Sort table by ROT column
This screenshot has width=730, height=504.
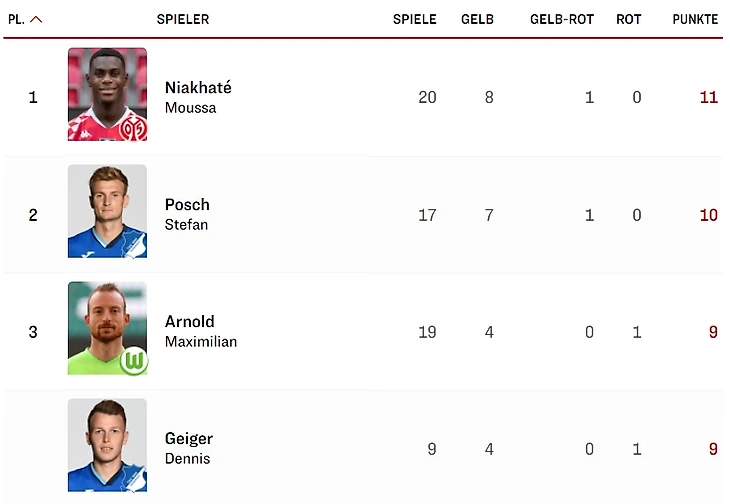click(628, 19)
